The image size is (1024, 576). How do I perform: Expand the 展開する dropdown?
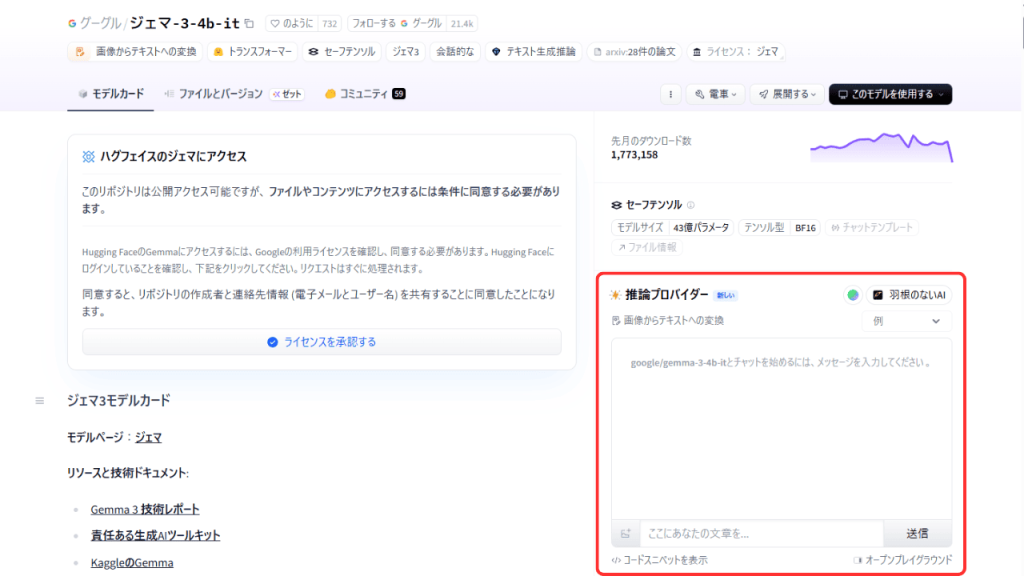pos(787,94)
